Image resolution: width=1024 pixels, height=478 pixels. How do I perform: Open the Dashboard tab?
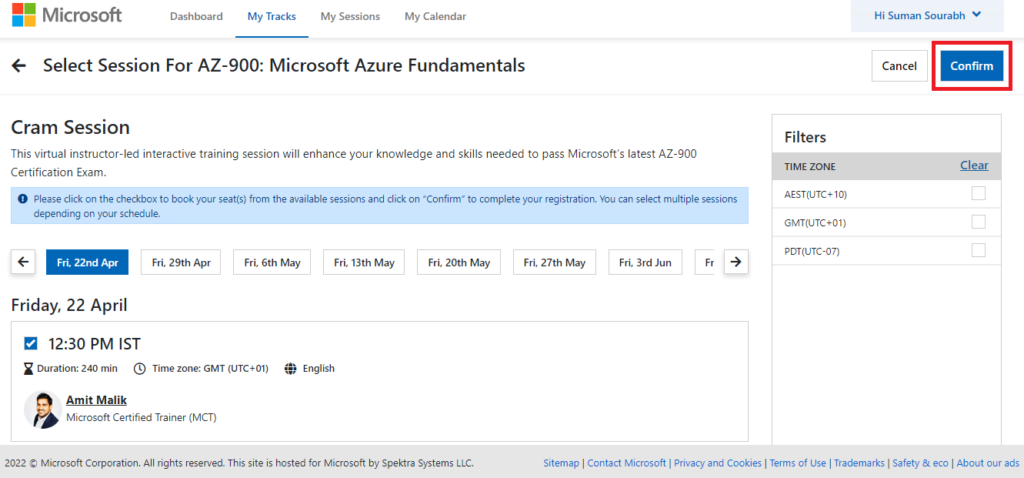point(196,16)
